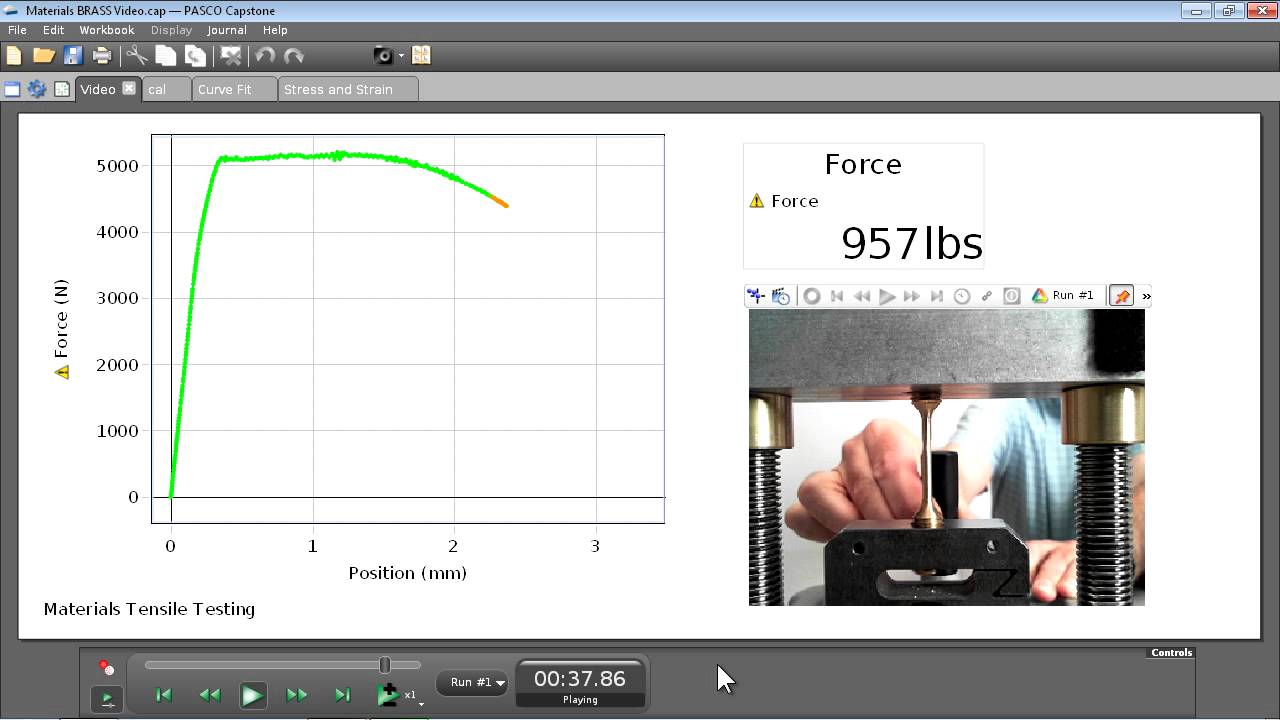Switch to the Stress and Strain tab
The image size is (1280, 720).
point(348,89)
